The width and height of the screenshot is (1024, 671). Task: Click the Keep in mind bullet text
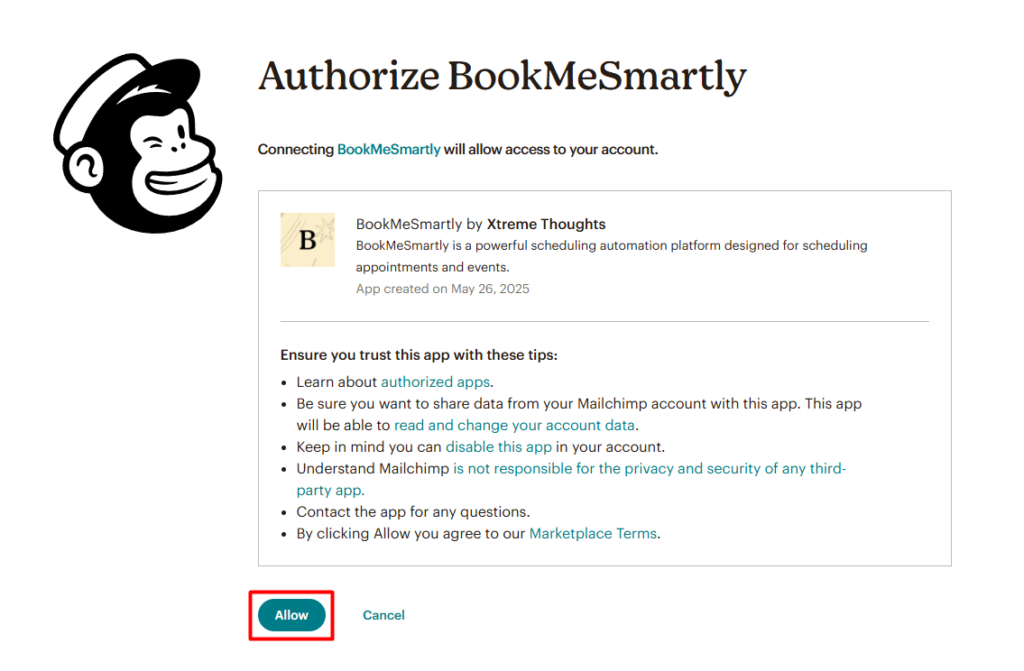click(370, 447)
